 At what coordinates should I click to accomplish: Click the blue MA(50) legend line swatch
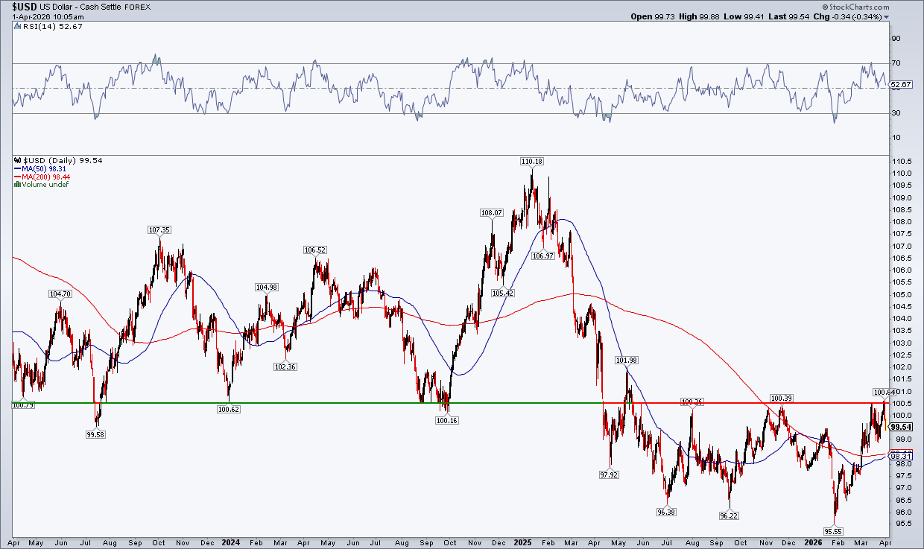pos(18,169)
